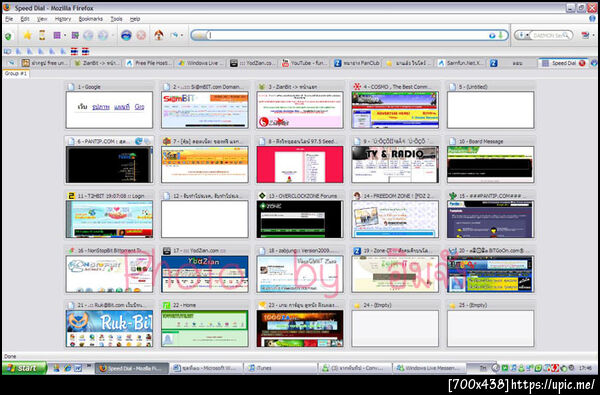Click the 18 - zabjung Version2009 title
600x395 pixels.
302,251
